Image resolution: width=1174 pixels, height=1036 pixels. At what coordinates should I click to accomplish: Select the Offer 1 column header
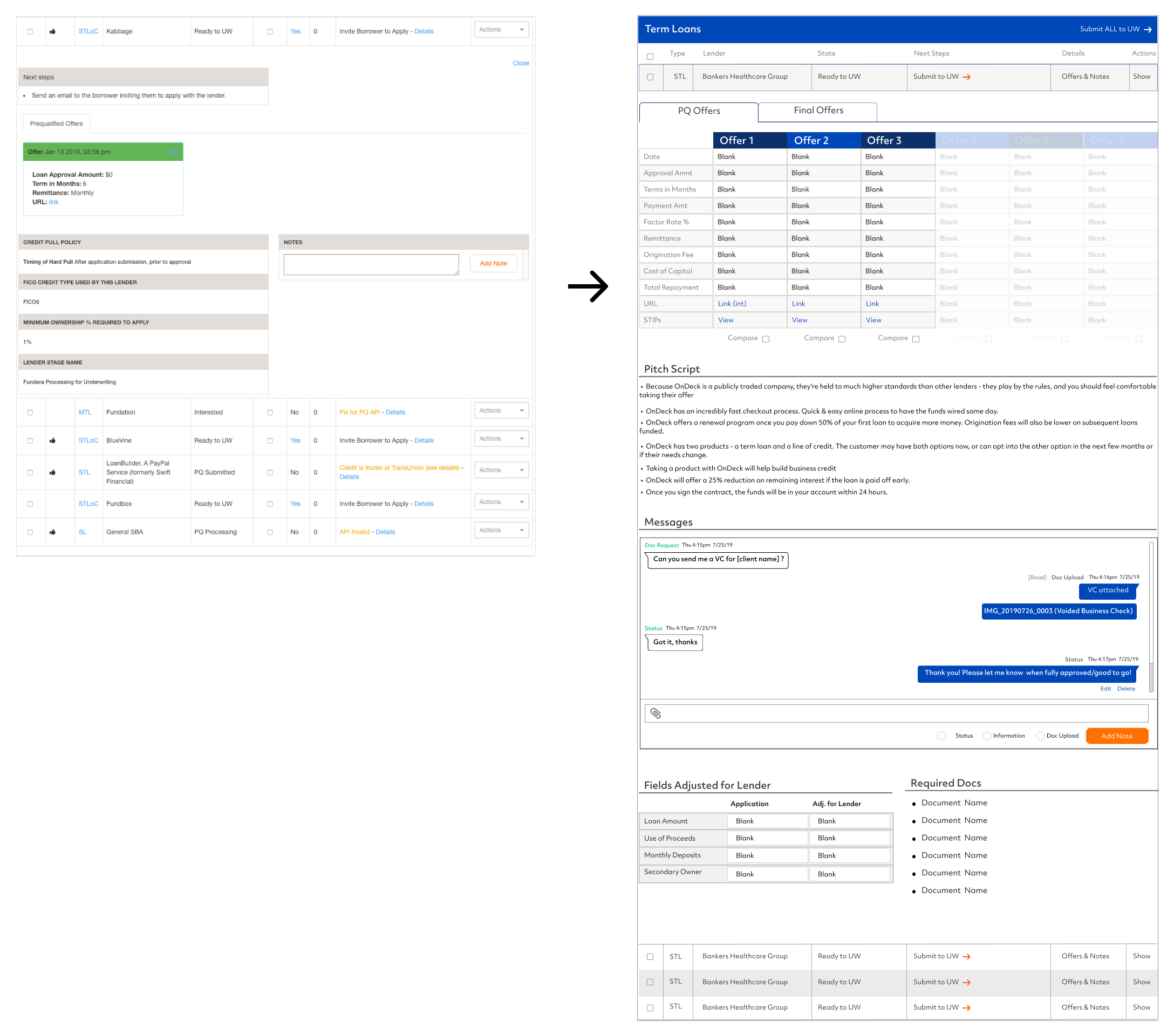tap(749, 141)
